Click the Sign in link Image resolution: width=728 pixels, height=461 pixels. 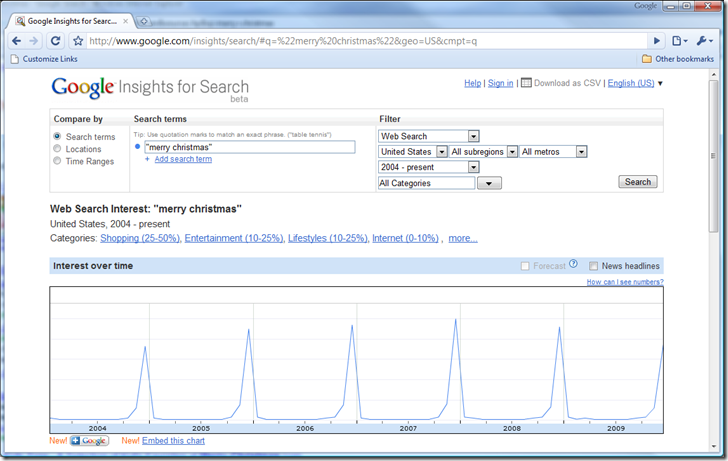[500, 83]
